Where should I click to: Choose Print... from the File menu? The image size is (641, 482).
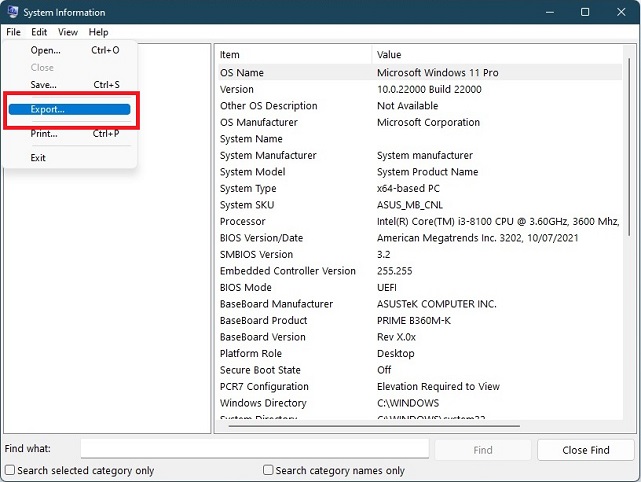69,134
